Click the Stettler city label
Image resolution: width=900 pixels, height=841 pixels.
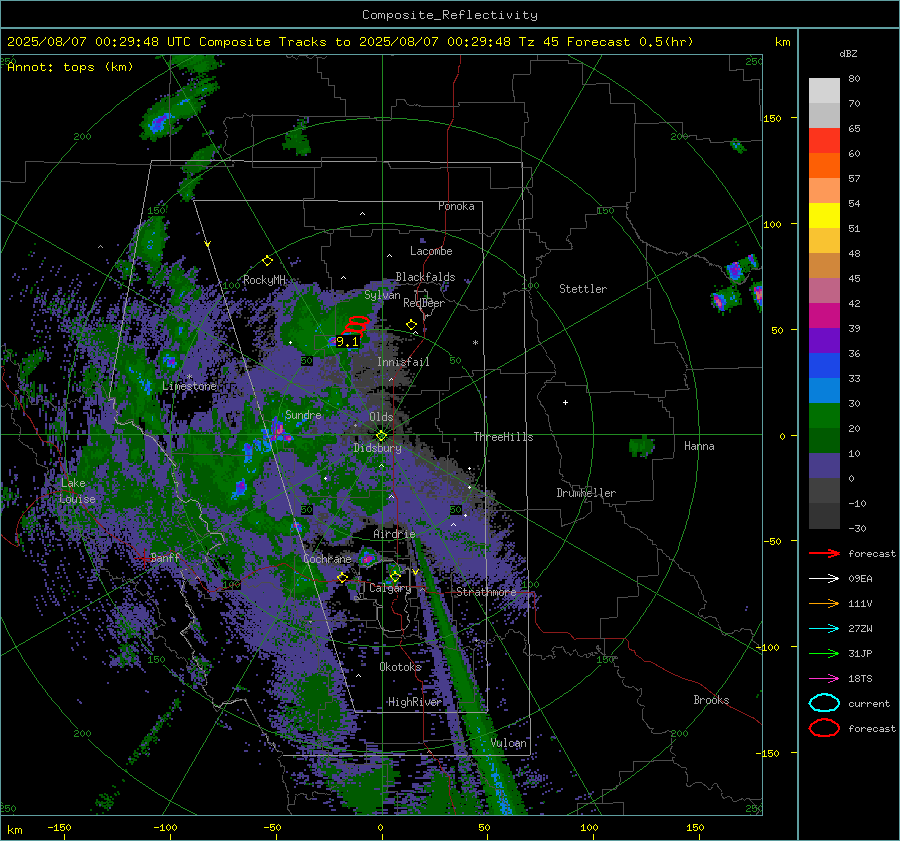[x=583, y=289]
